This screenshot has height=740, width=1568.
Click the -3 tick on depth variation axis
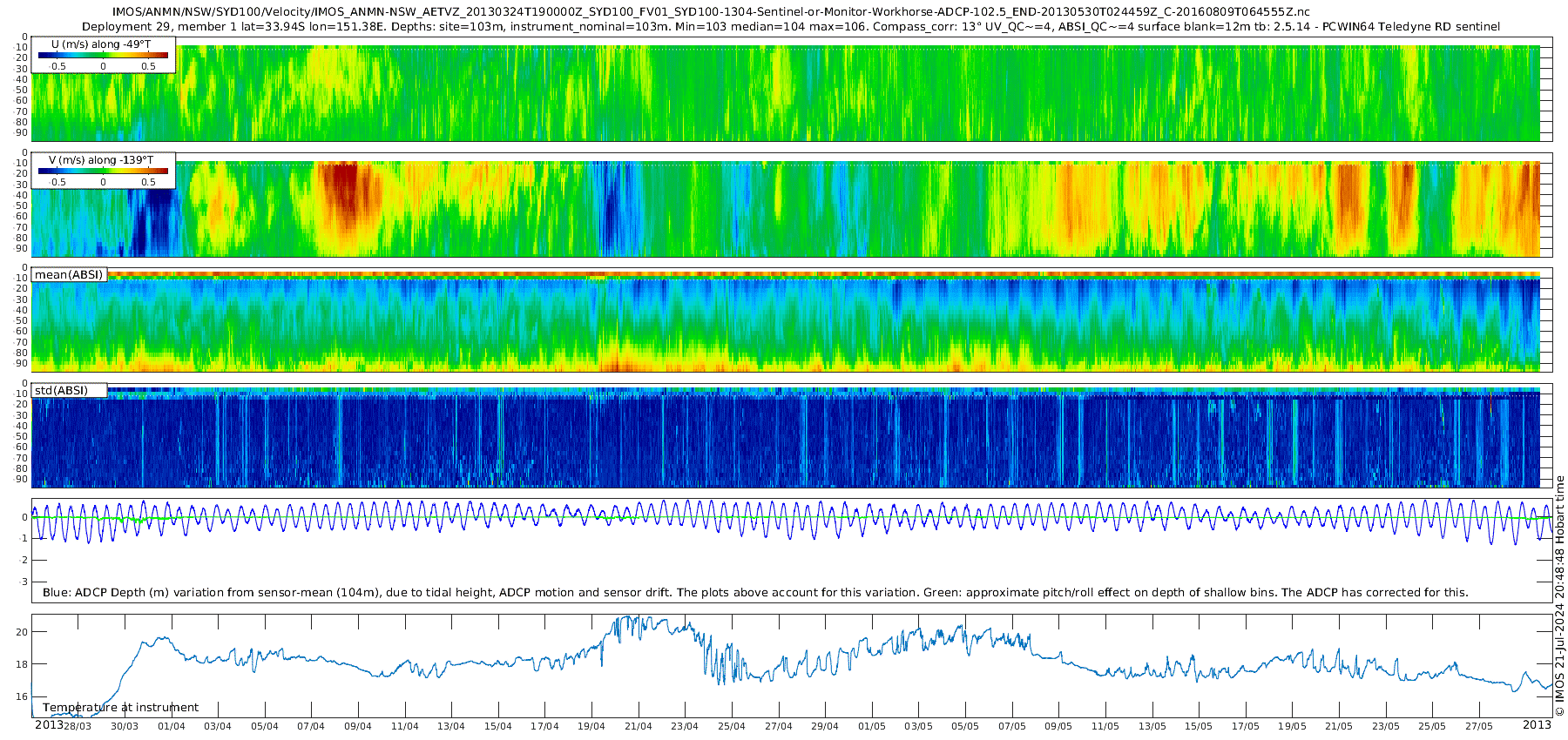pyautogui.click(x=24, y=582)
